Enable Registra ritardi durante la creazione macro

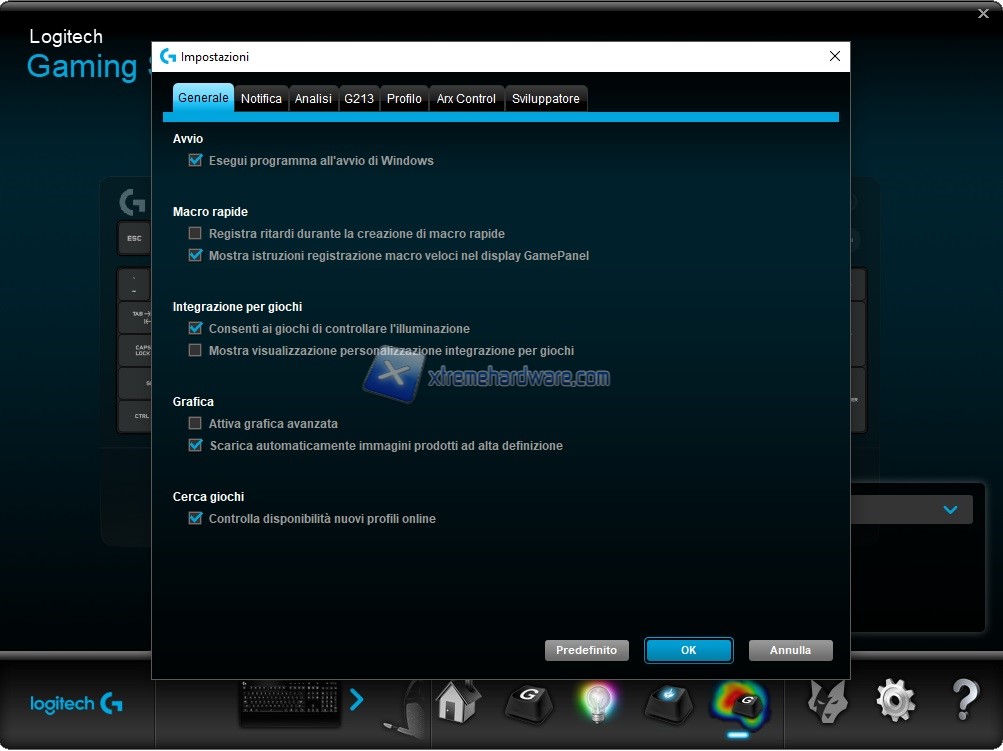click(196, 233)
